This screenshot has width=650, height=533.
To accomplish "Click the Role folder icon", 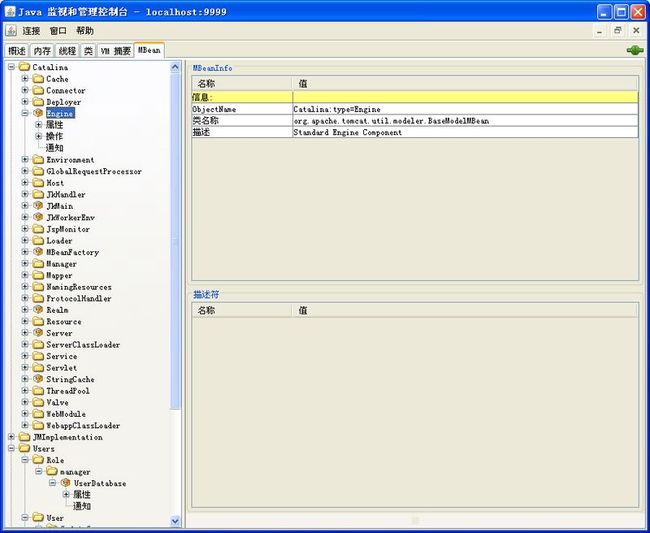I will coord(38,460).
